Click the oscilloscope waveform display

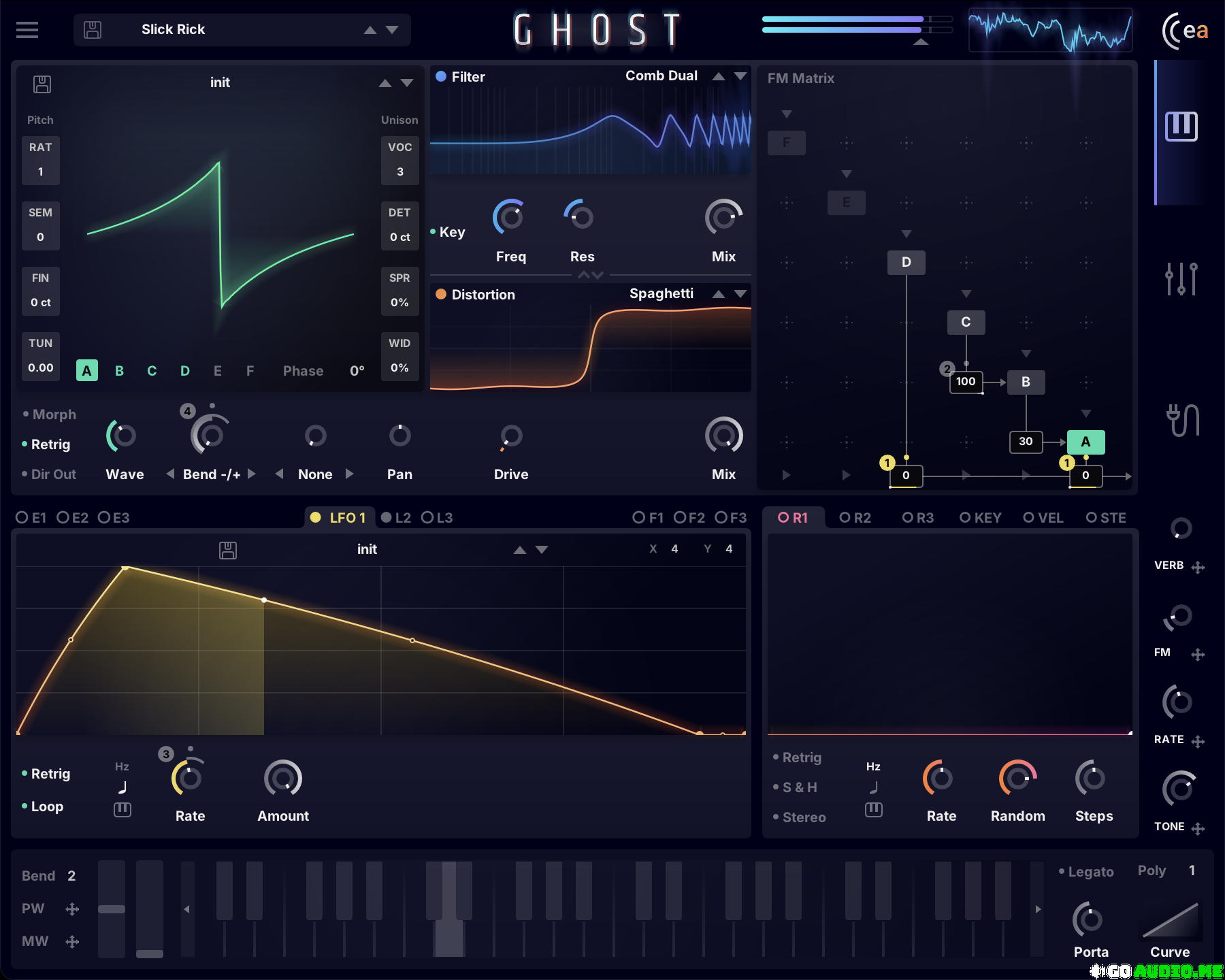(1050, 31)
